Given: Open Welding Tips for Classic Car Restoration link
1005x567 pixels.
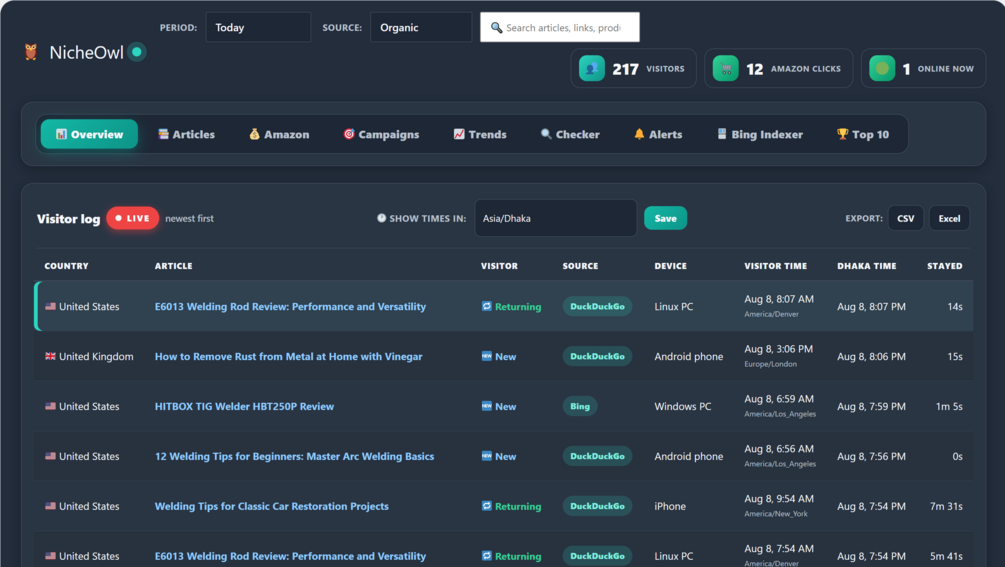Looking at the screenshot, I should tap(272, 506).
